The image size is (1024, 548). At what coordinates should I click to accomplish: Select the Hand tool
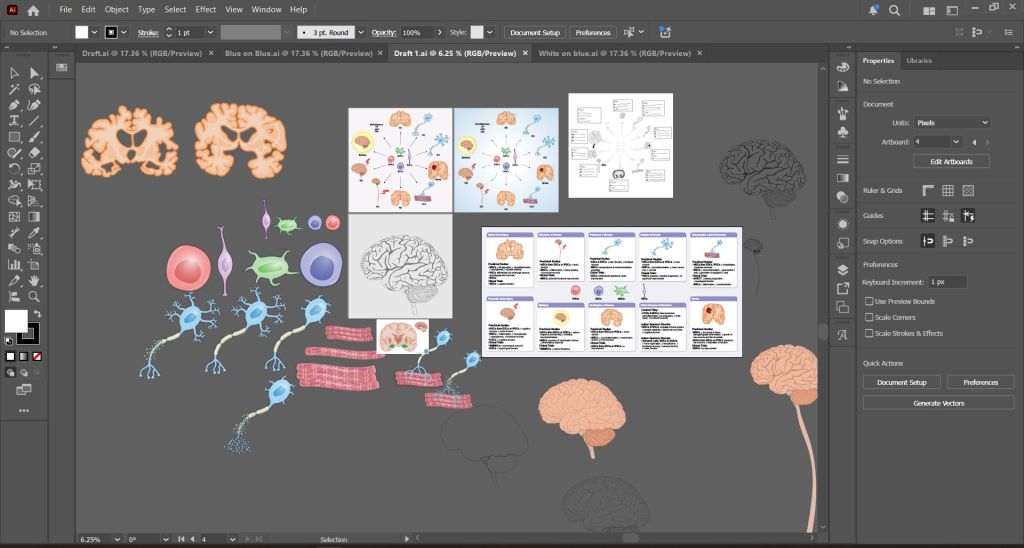[35, 281]
